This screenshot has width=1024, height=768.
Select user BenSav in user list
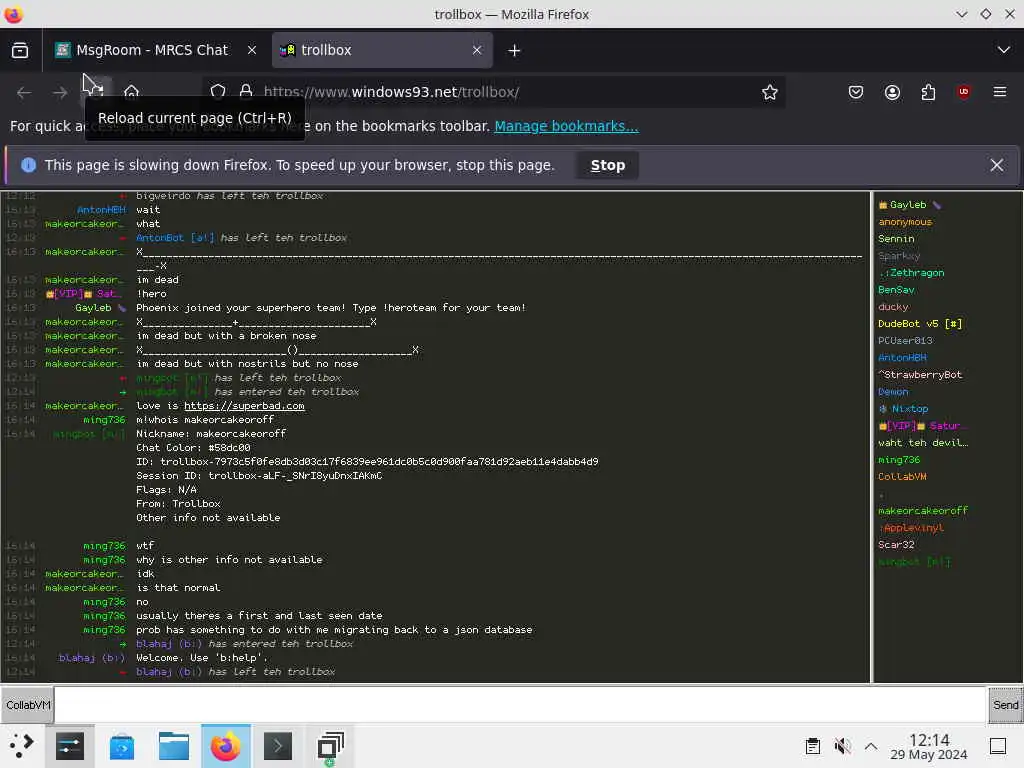(x=896, y=290)
